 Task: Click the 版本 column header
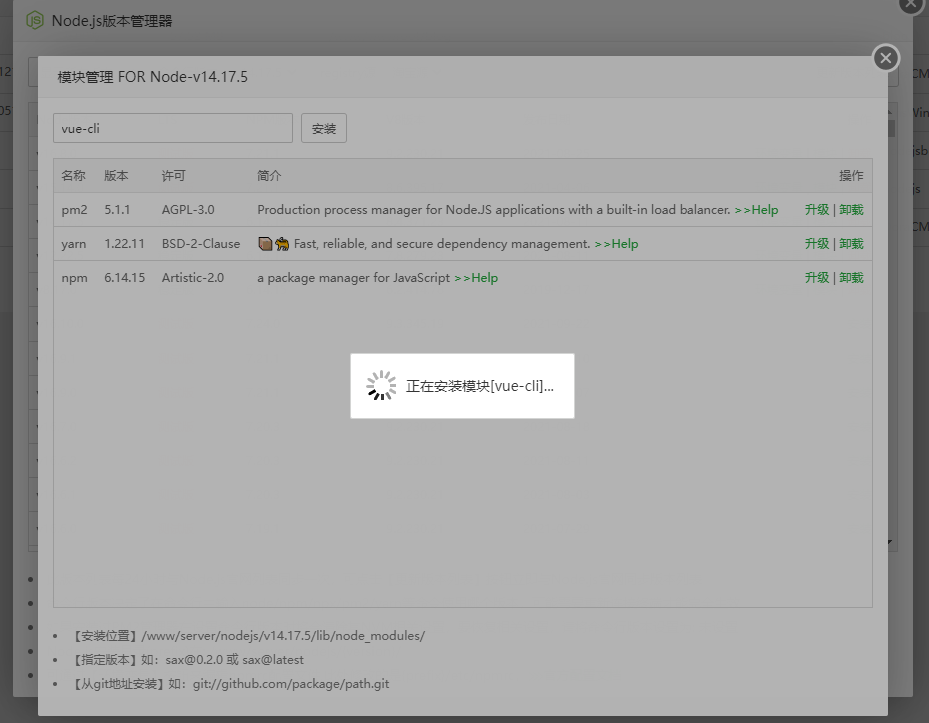click(116, 175)
